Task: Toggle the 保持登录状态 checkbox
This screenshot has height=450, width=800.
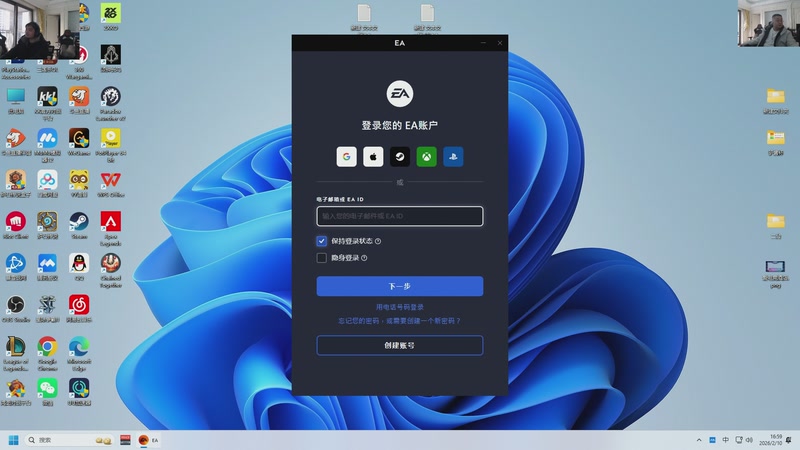Action: pyautogui.click(x=321, y=241)
